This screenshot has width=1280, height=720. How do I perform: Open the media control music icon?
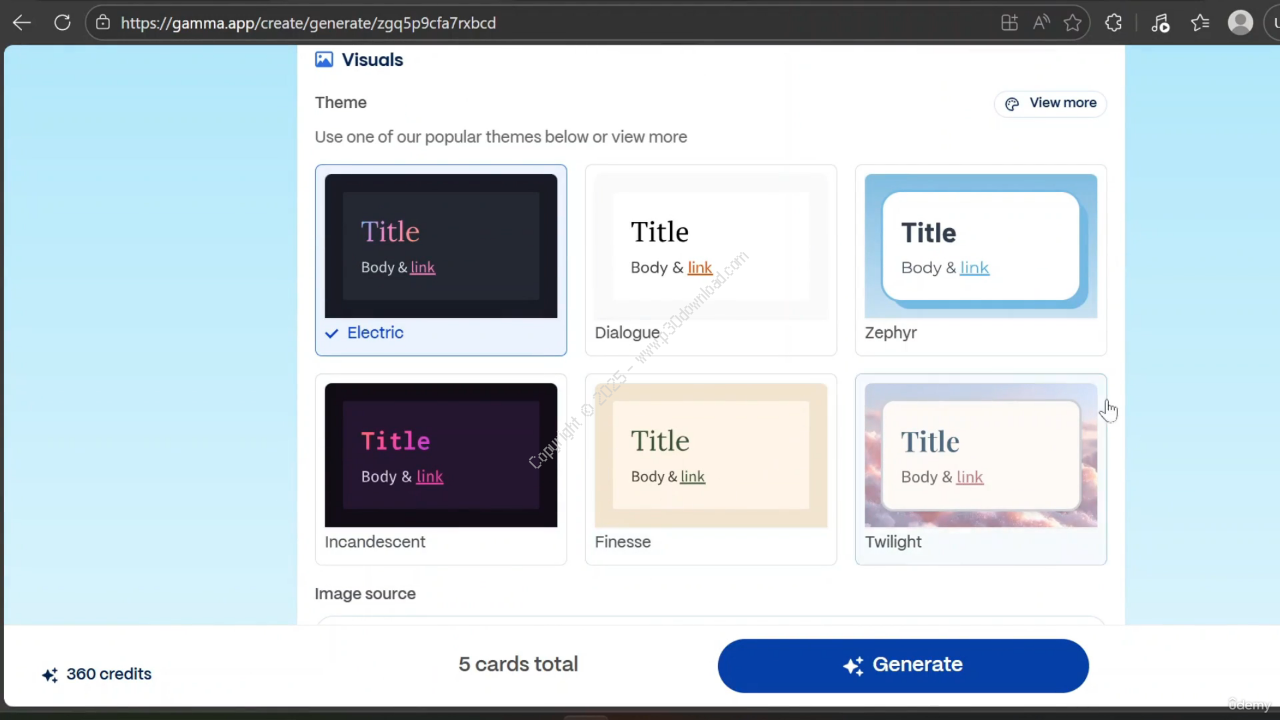(1160, 23)
